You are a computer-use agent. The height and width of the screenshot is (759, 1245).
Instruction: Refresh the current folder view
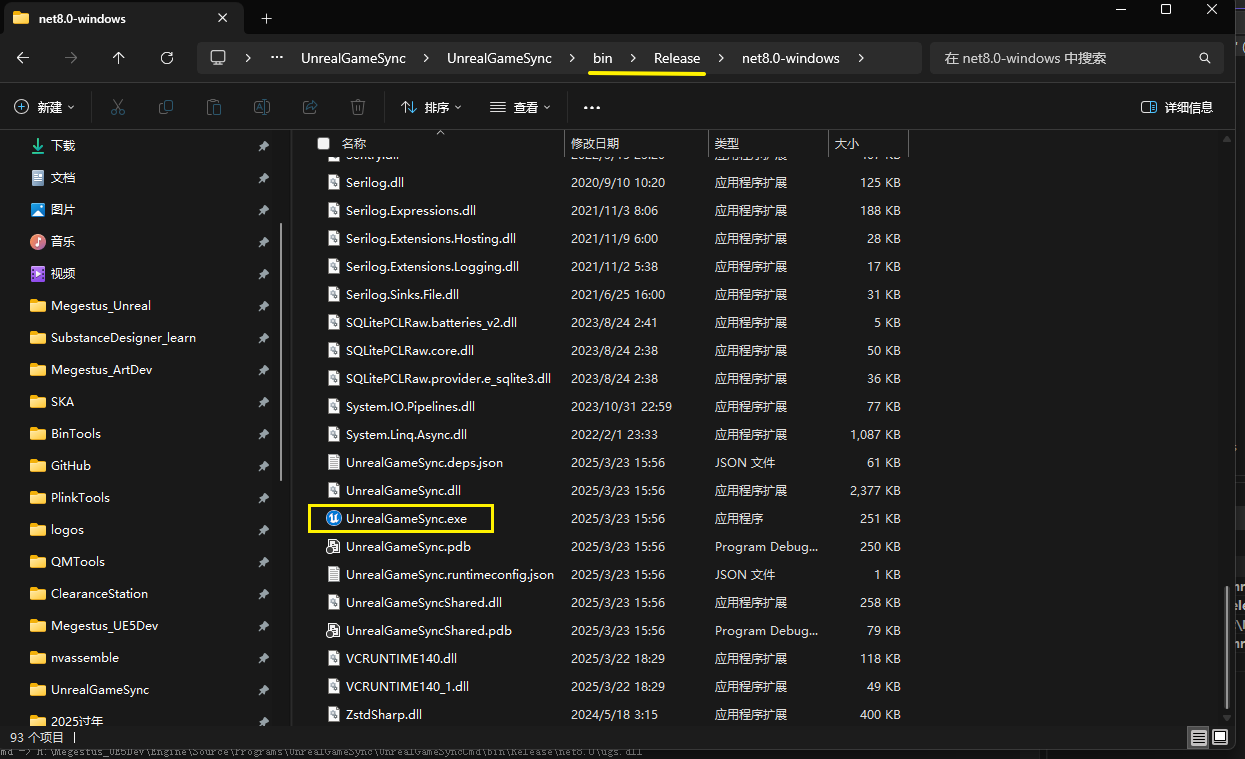pos(167,58)
